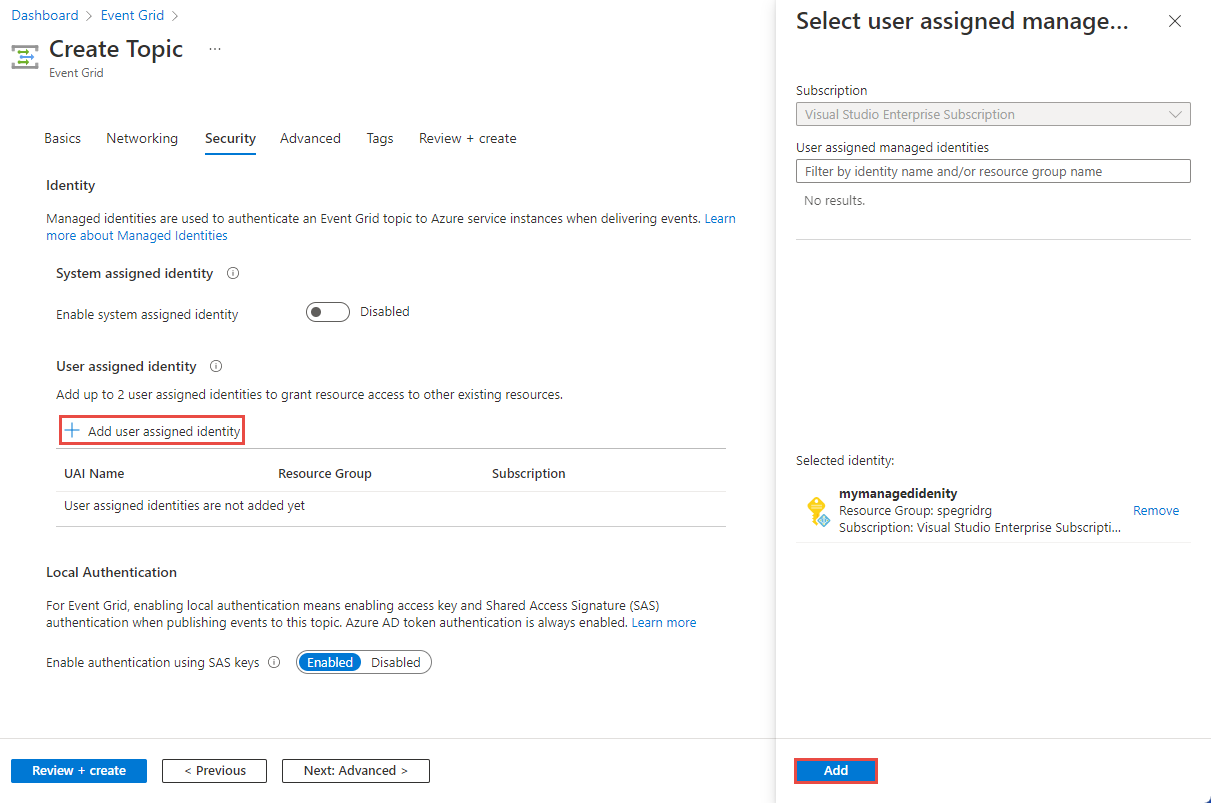The image size is (1211, 803).
Task: Toggle Enable system assigned identity switch
Action: tap(328, 311)
